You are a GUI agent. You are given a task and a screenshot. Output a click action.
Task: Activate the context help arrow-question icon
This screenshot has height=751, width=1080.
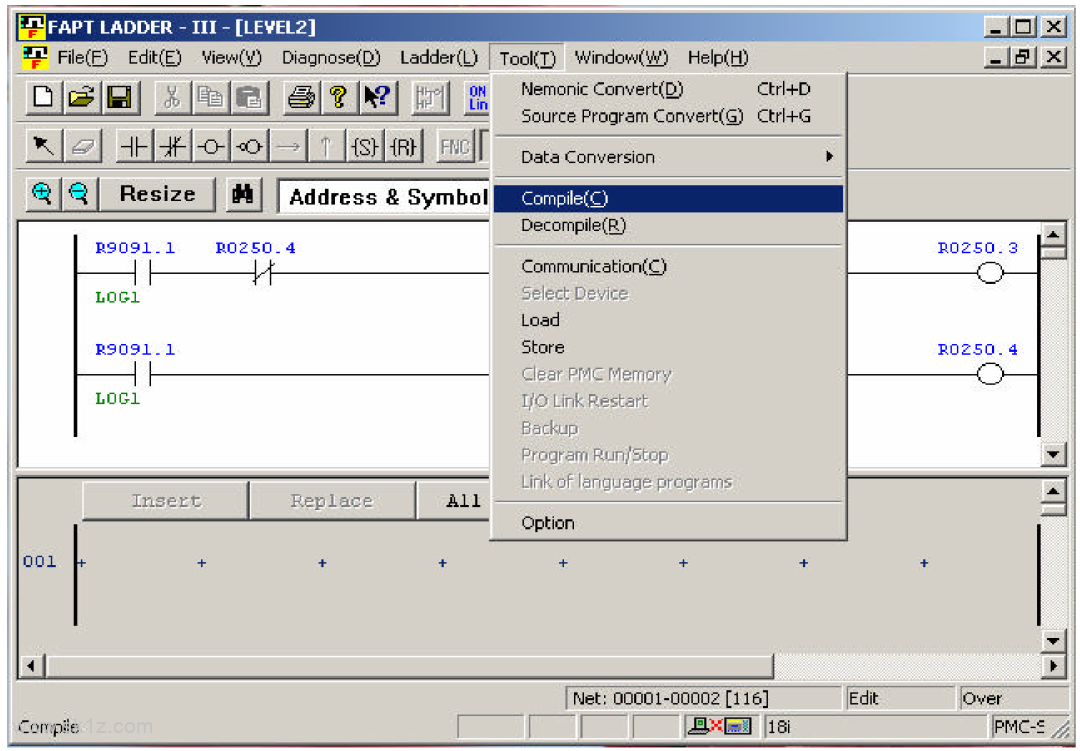coord(377,97)
